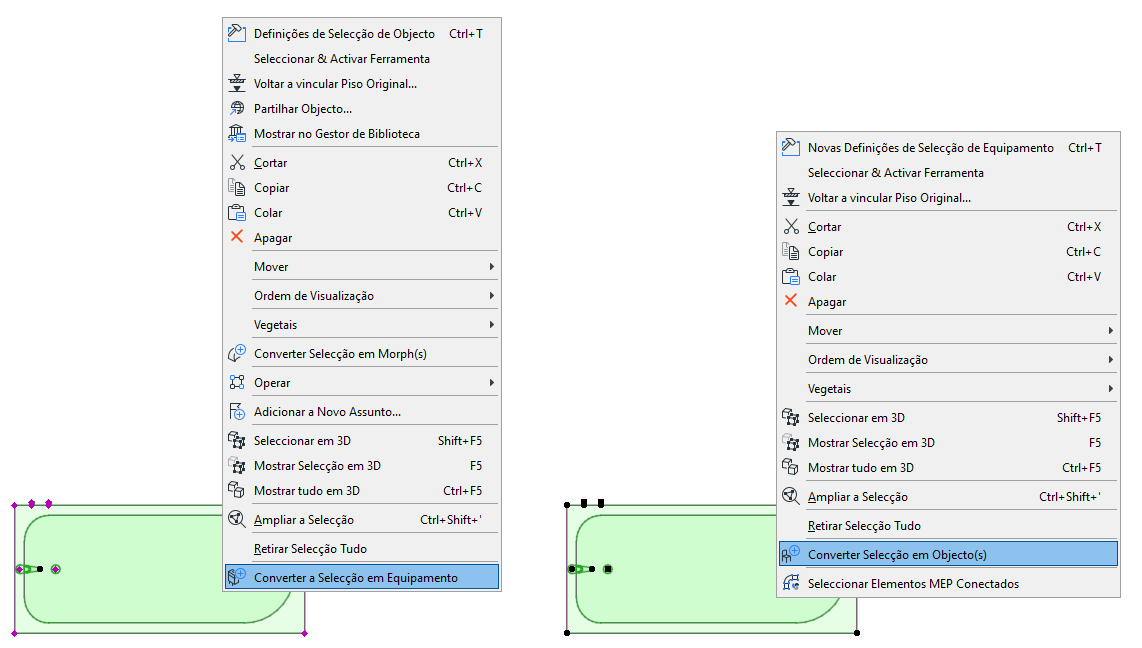Image resolution: width=1142 pixels, height=648 pixels.
Task: Select Mostrar tudo em 3D in right menu
Action: [x=948, y=467]
